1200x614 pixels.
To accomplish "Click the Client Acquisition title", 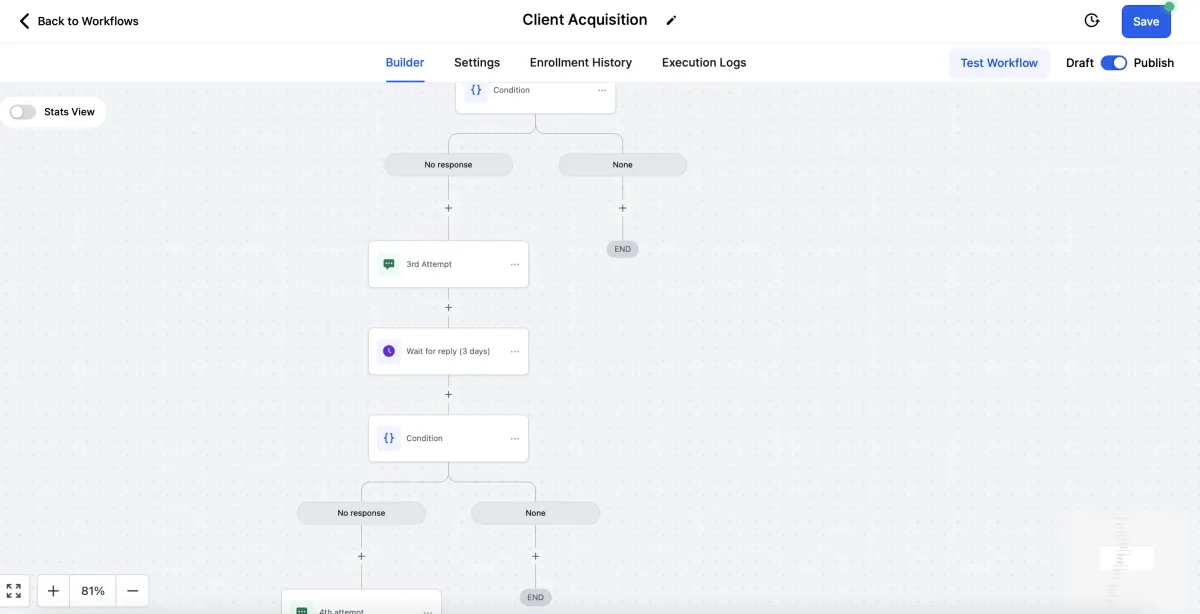I will coord(585,20).
